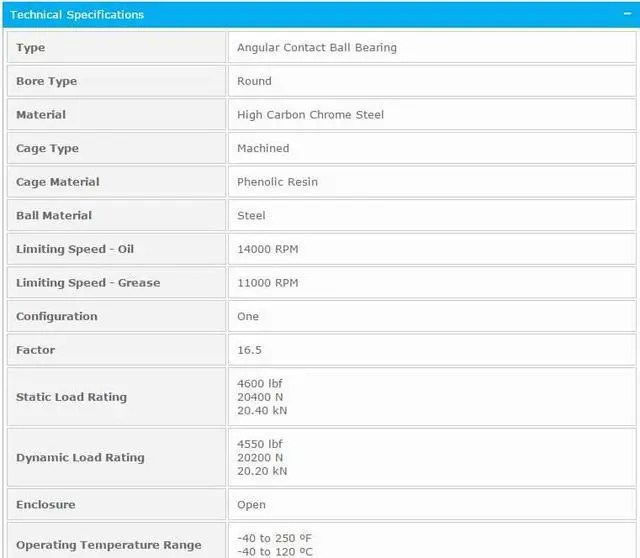
Task: Click the Static Load Rating label
Action: click(71, 397)
